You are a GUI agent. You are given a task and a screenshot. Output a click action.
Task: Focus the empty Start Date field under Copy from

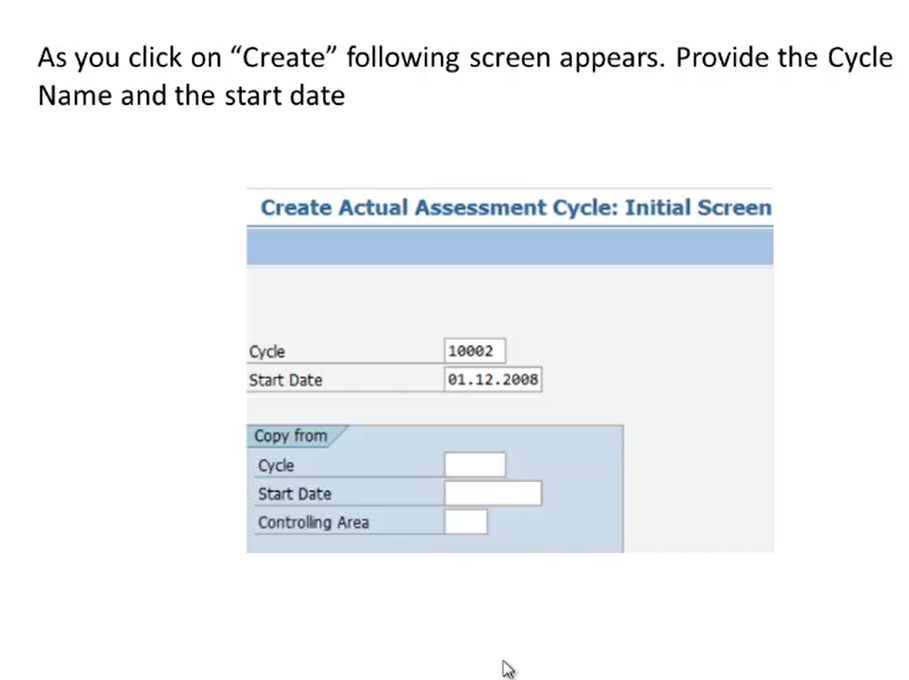click(493, 493)
